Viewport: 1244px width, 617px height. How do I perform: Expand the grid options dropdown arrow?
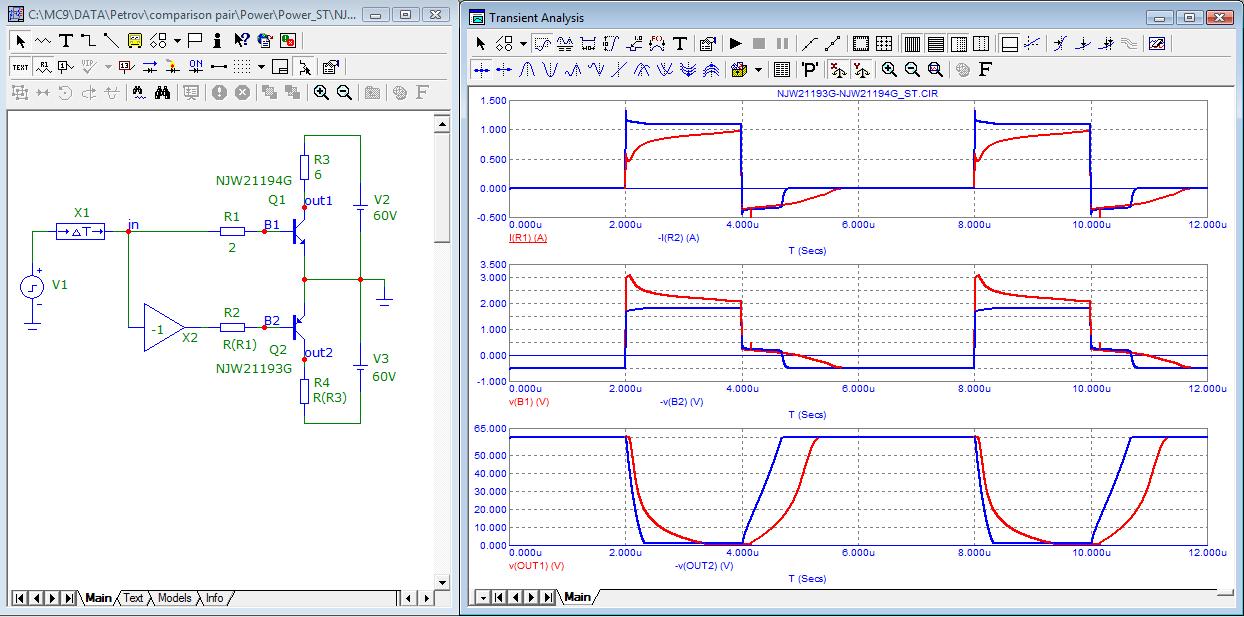261,66
